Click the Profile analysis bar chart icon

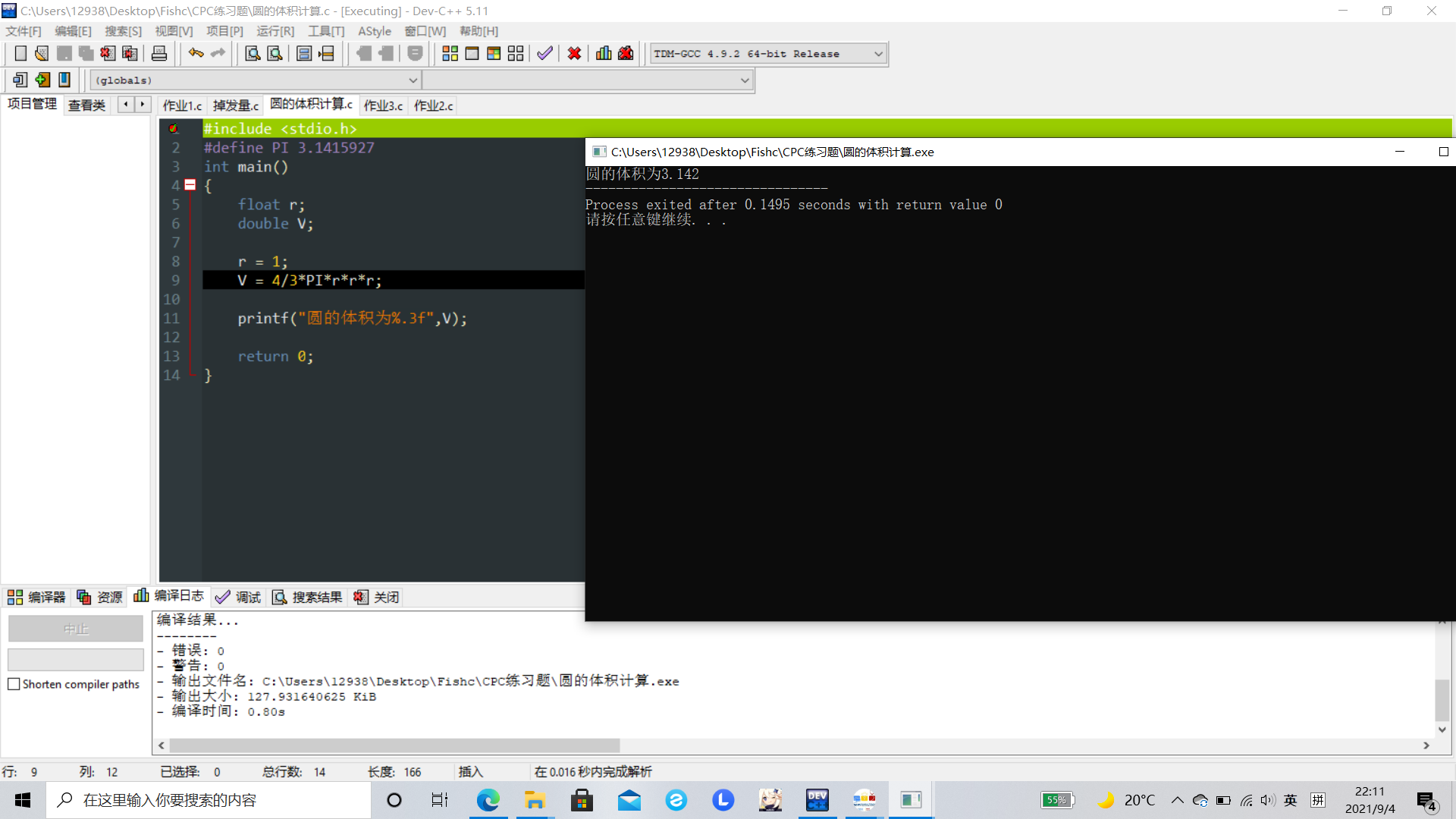point(604,54)
